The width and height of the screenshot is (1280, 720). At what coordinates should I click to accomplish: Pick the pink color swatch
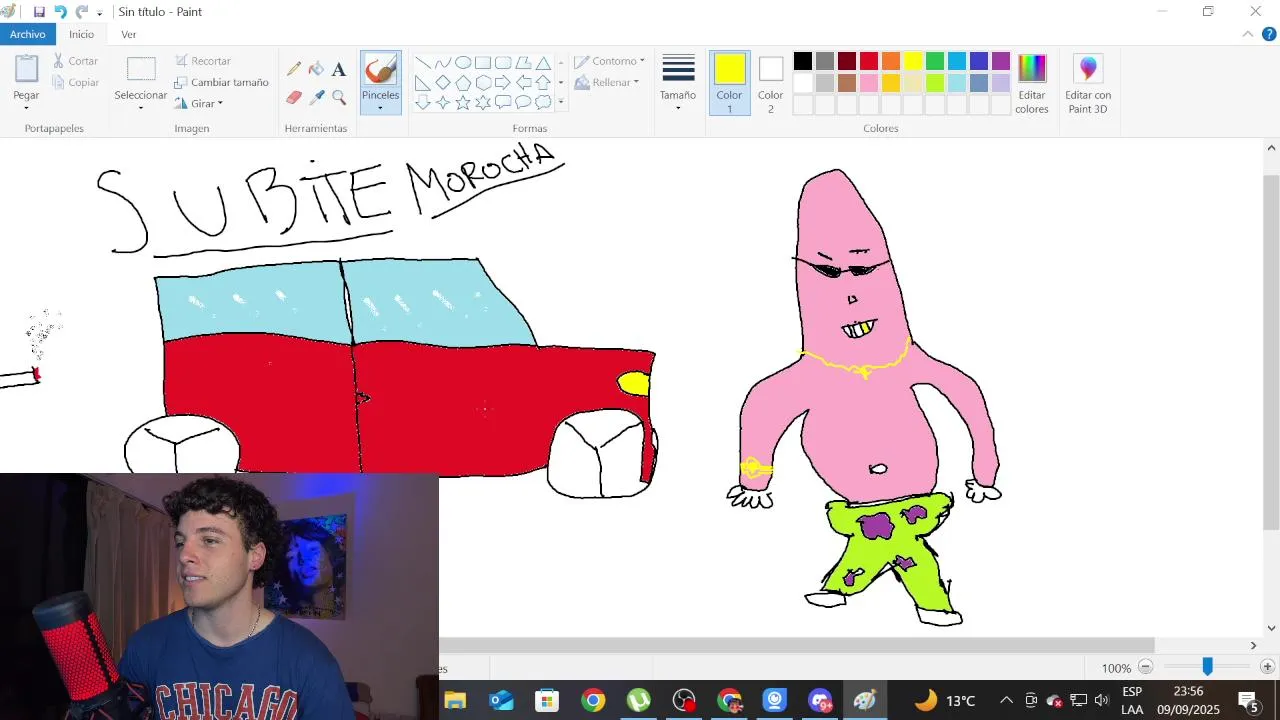[x=869, y=83]
